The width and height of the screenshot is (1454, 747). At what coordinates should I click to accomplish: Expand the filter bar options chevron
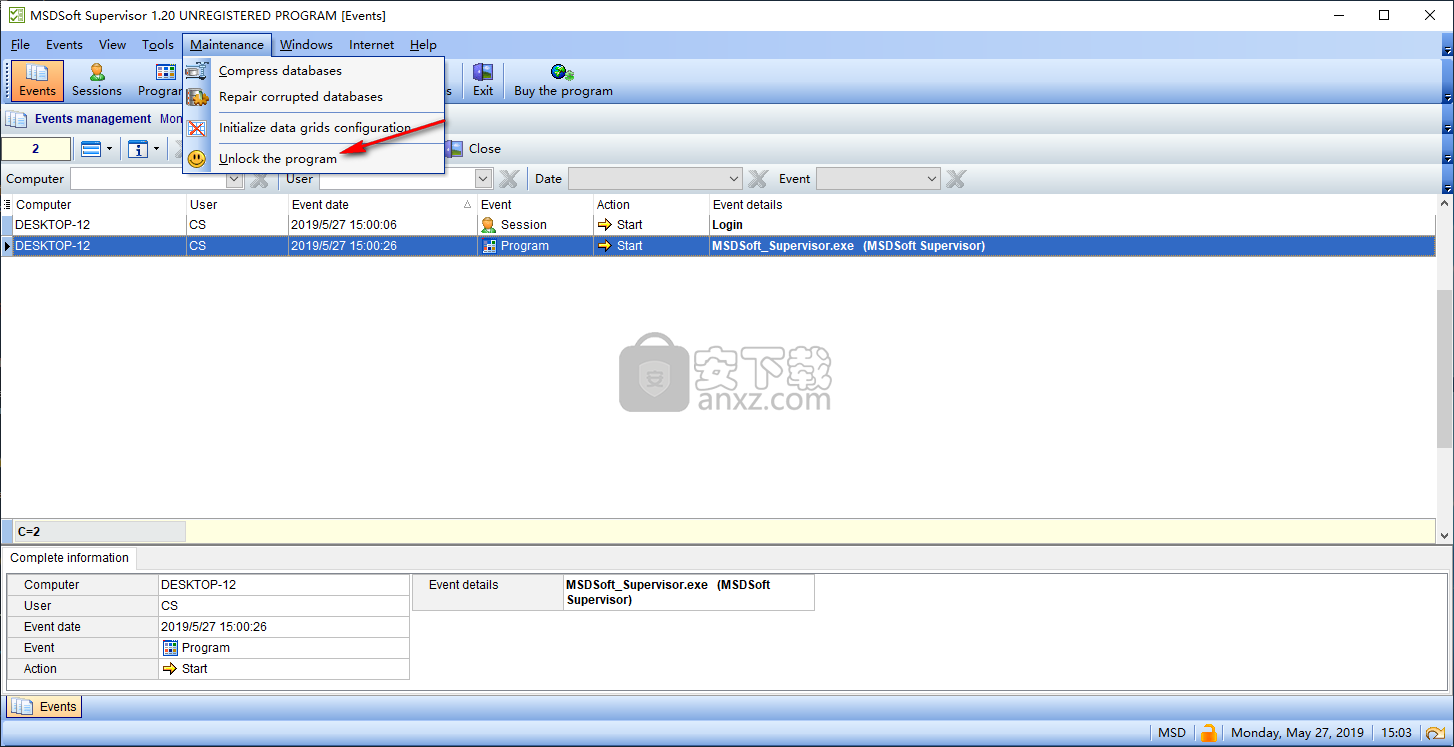pyautogui.click(x=1447, y=188)
